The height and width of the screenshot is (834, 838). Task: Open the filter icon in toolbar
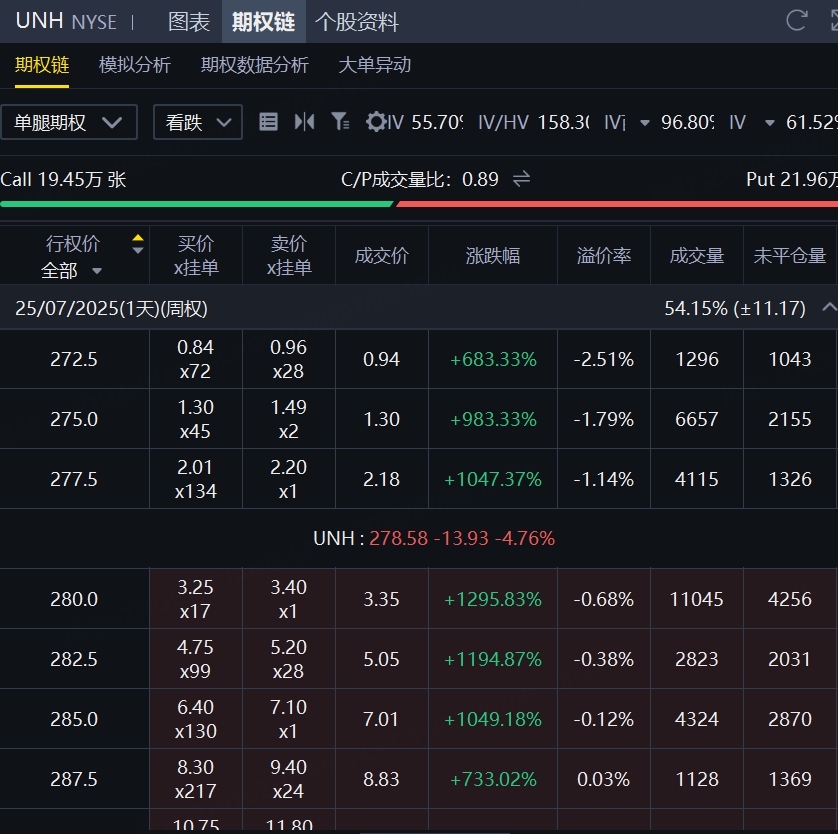click(x=340, y=122)
